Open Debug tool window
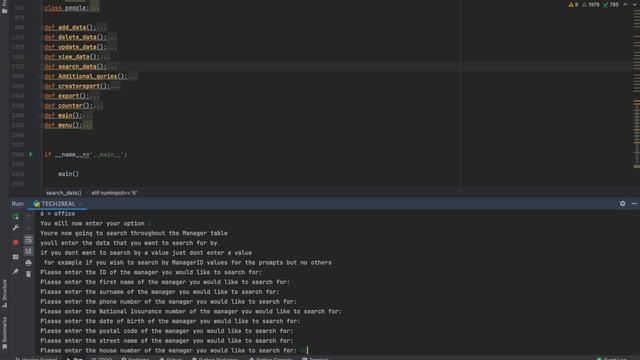This screenshot has width=640, height=360. click(171, 358)
